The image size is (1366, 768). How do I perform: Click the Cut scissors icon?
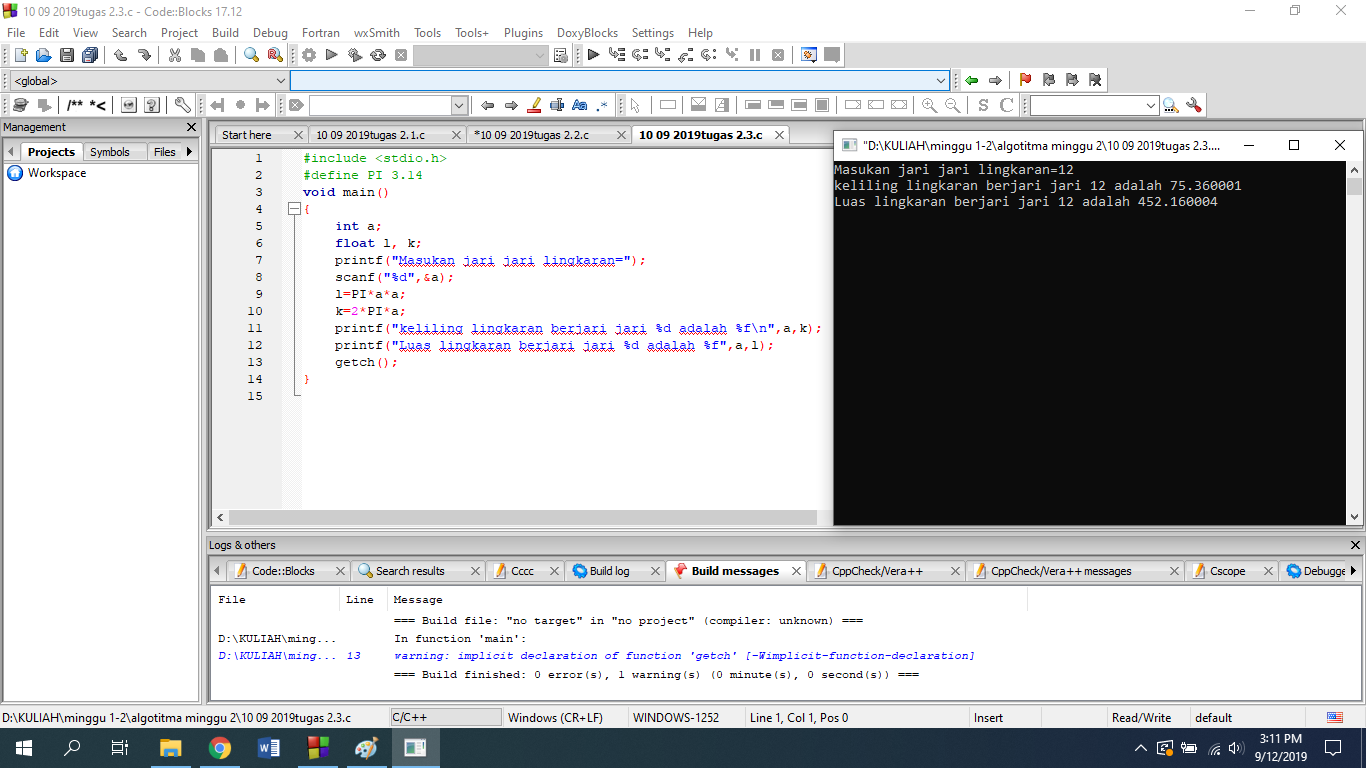(x=175, y=55)
